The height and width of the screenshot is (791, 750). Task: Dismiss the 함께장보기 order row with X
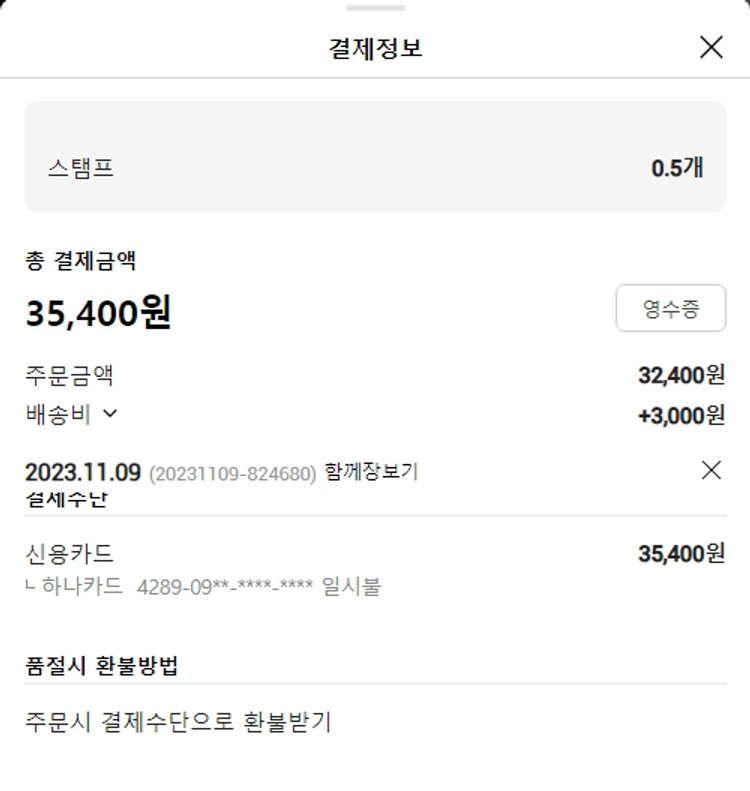[711, 470]
